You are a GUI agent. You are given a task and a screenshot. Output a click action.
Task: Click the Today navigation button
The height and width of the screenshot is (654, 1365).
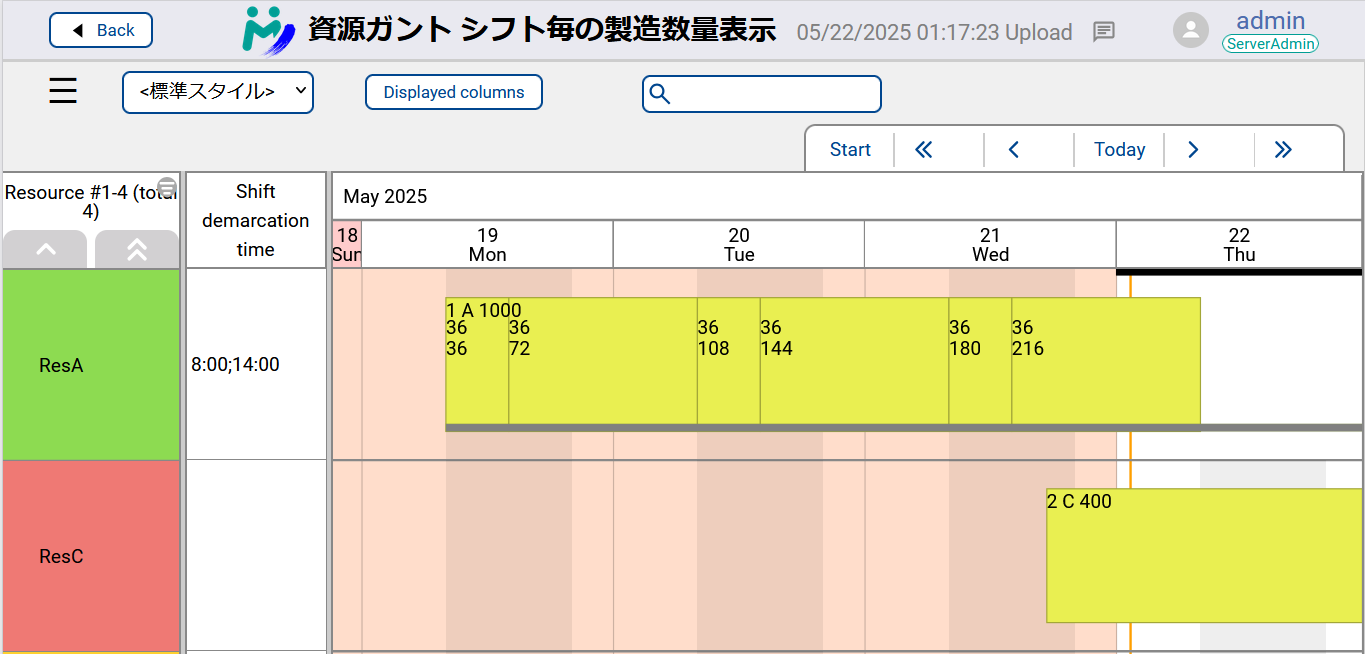1119,150
